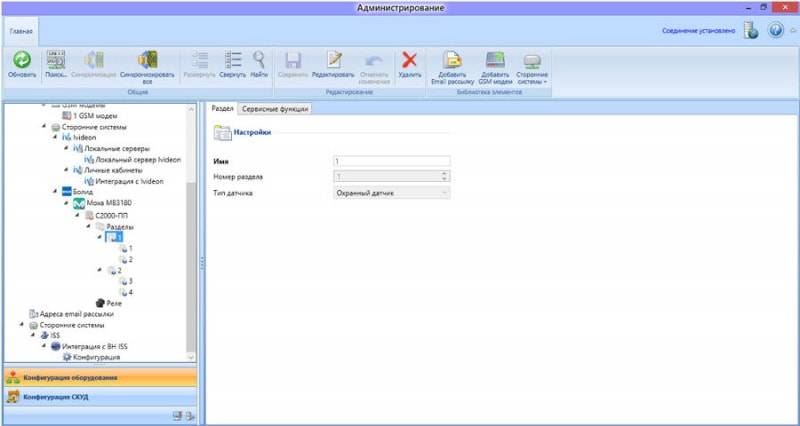The image size is (800, 426).
Task: Select Личные кабинеты in the tree
Action: tap(108, 170)
